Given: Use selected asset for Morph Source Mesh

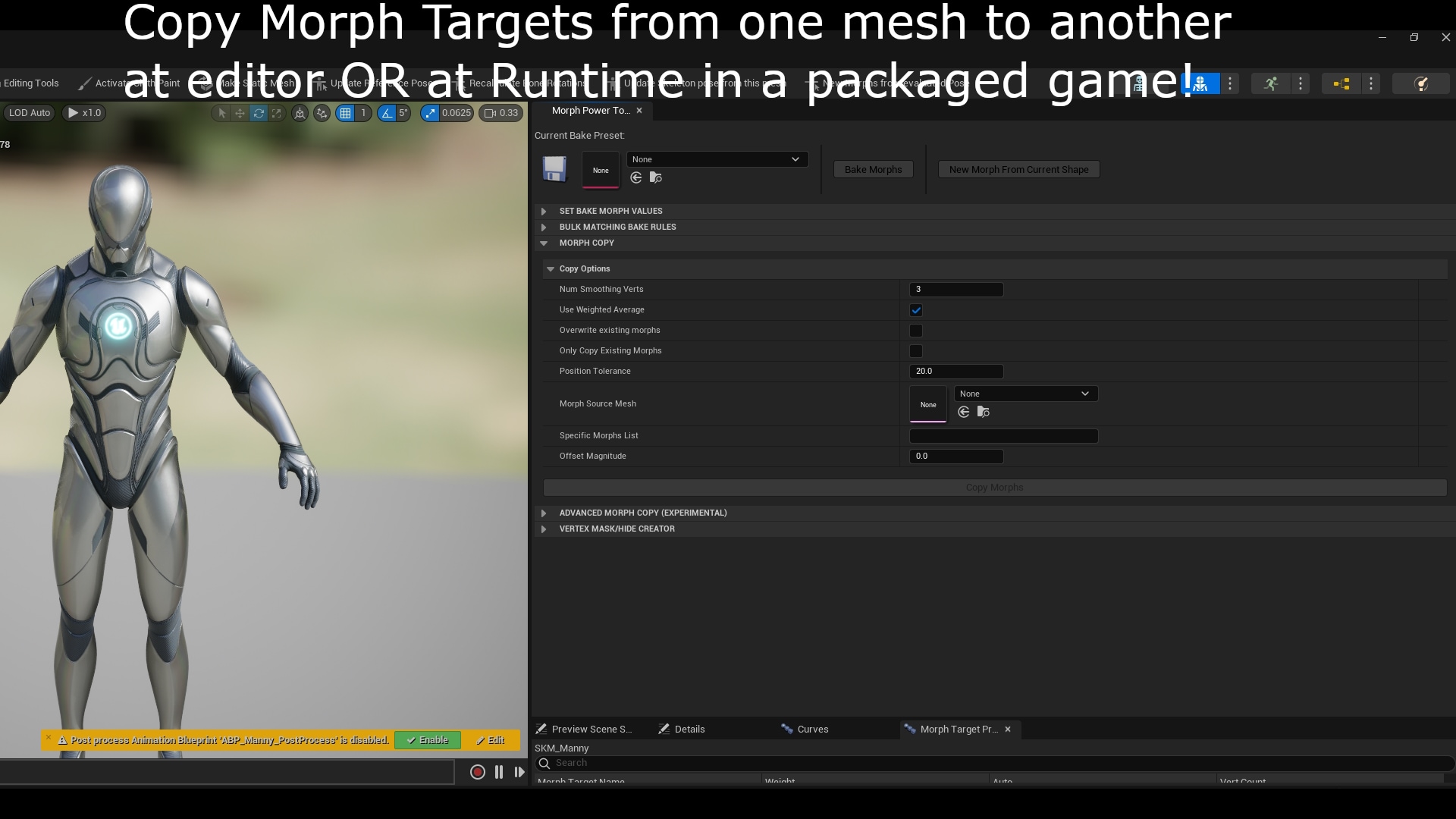Looking at the screenshot, I should [x=964, y=412].
